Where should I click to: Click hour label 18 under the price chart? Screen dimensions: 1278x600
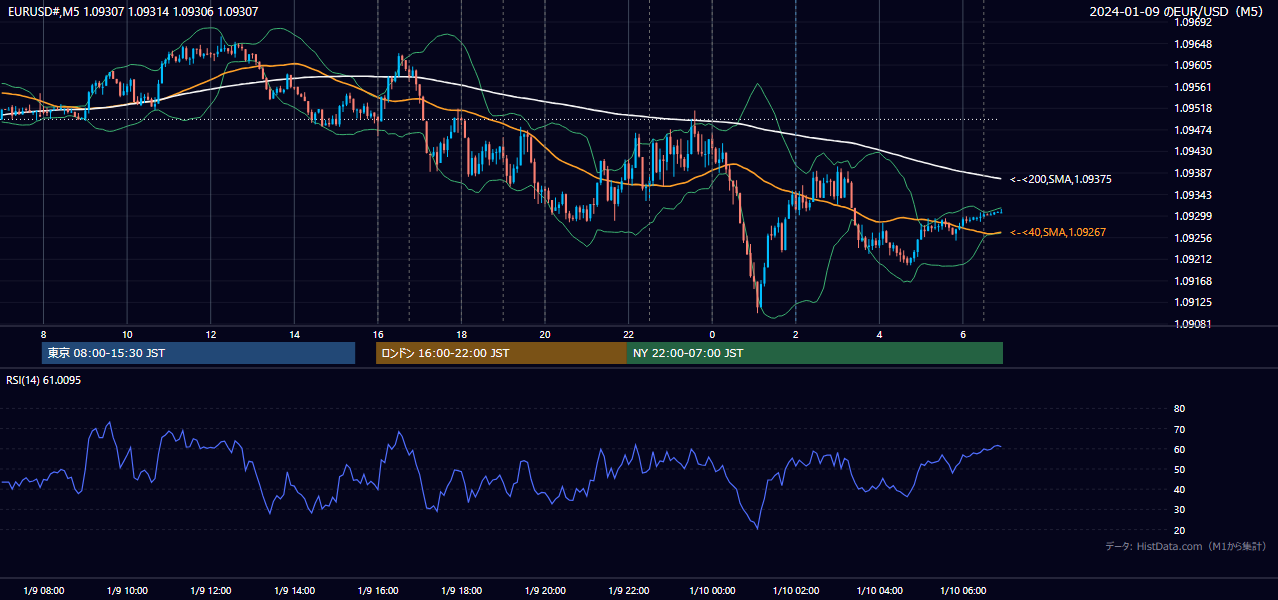(x=461, y=334)
